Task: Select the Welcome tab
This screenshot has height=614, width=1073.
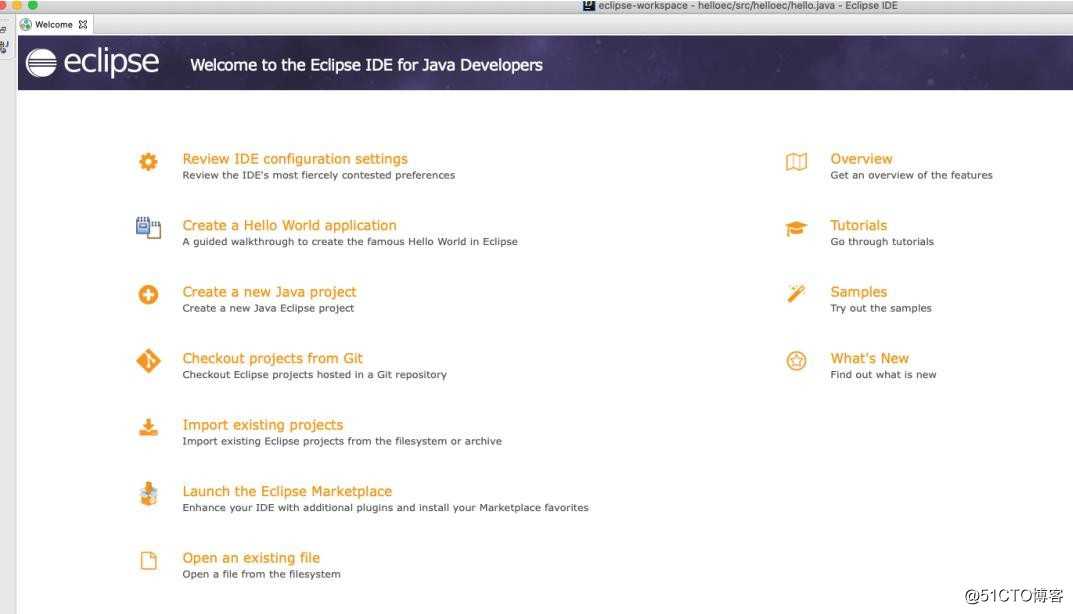Action: (53, 25)
